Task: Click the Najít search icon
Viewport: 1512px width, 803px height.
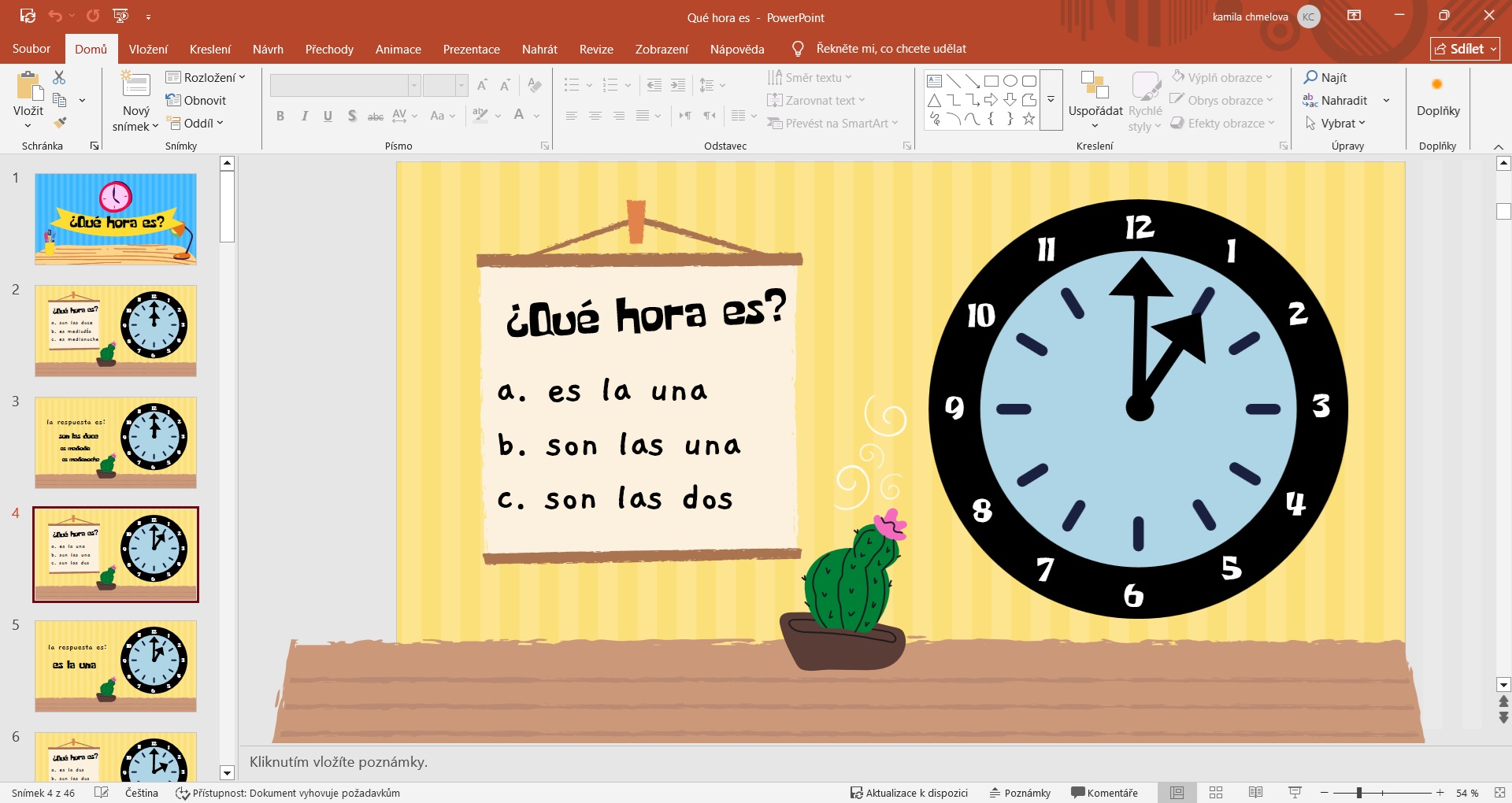Action: 1310,77
